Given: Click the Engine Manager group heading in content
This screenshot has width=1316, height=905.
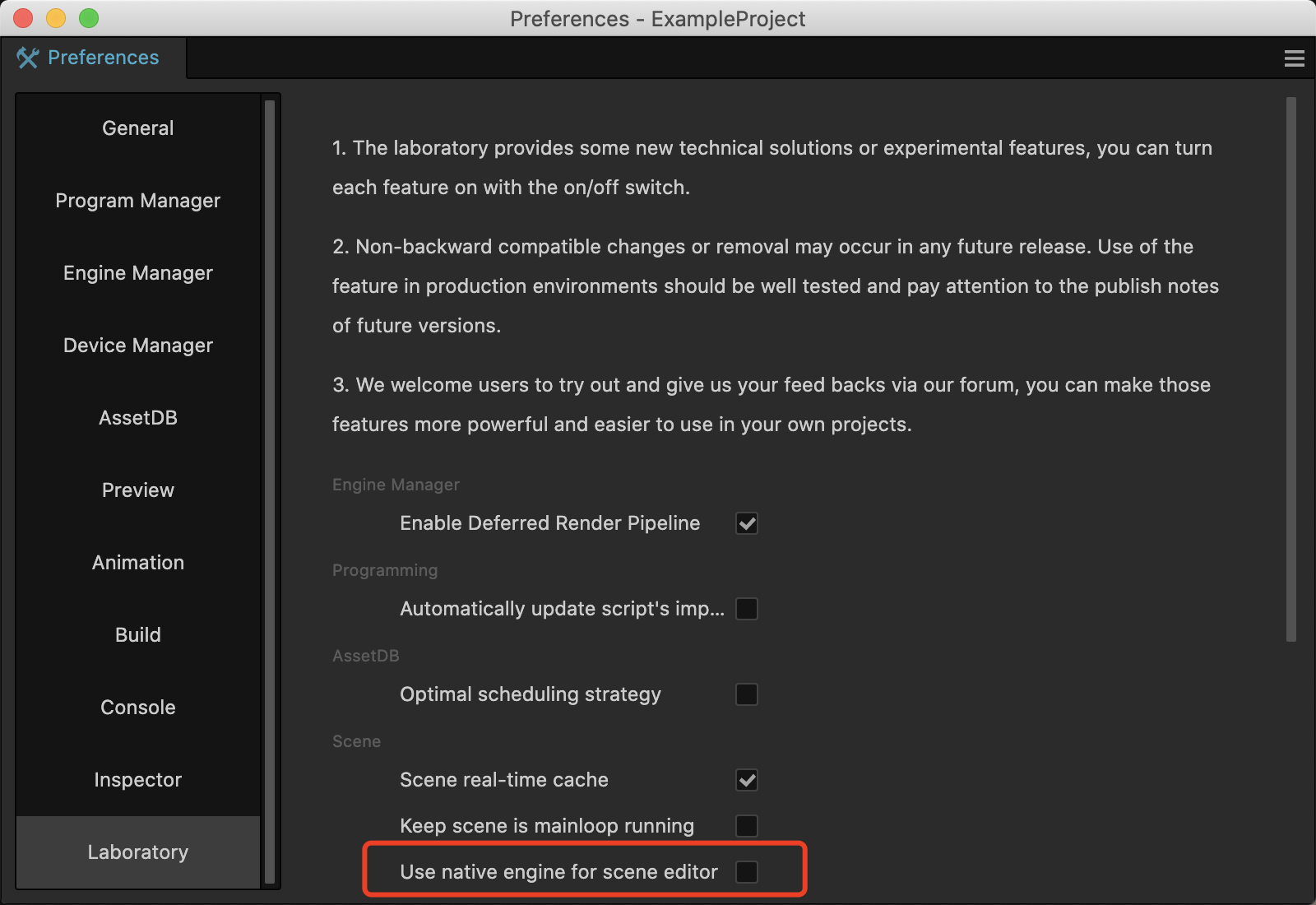Looking at the screenshot, I should pyautogui.click(x=396, y=485).
